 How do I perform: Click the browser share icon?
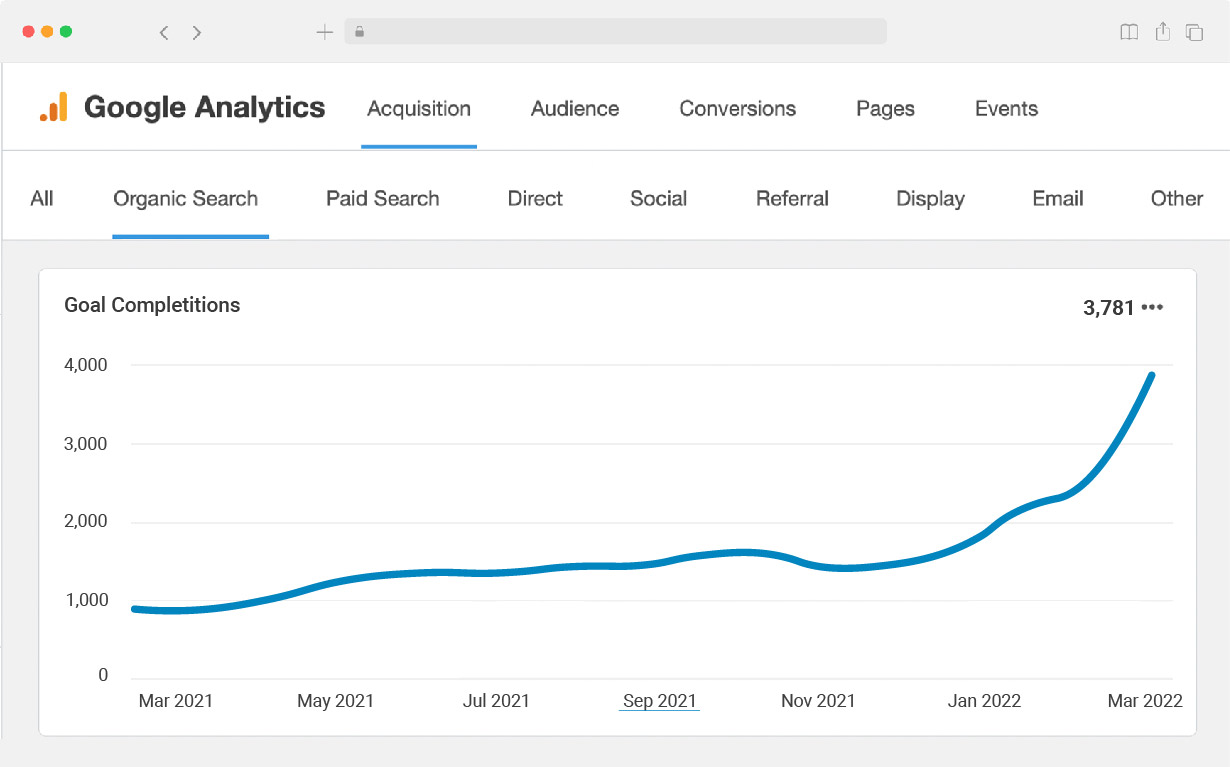[1162, 32]
